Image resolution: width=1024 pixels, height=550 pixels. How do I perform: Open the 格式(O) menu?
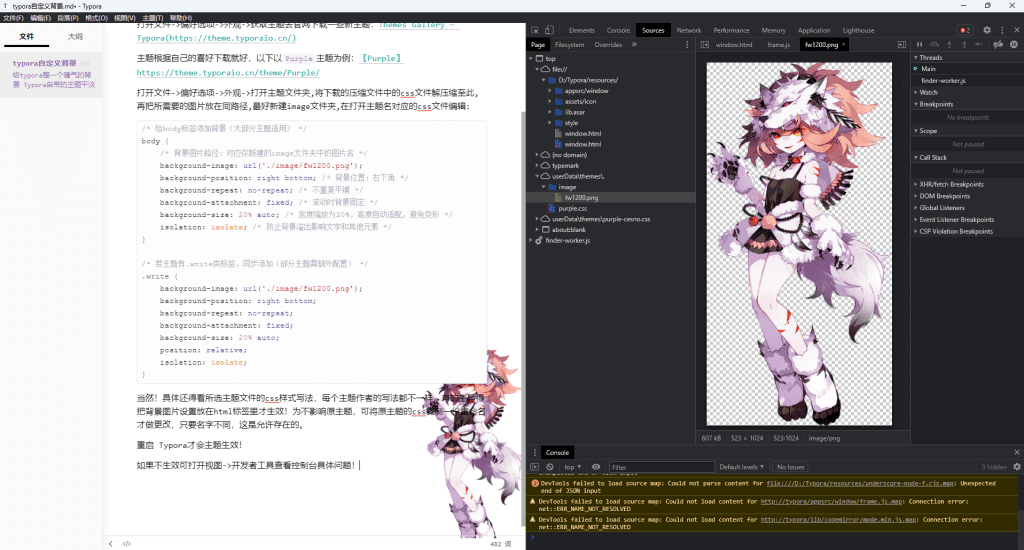[97, 18]
